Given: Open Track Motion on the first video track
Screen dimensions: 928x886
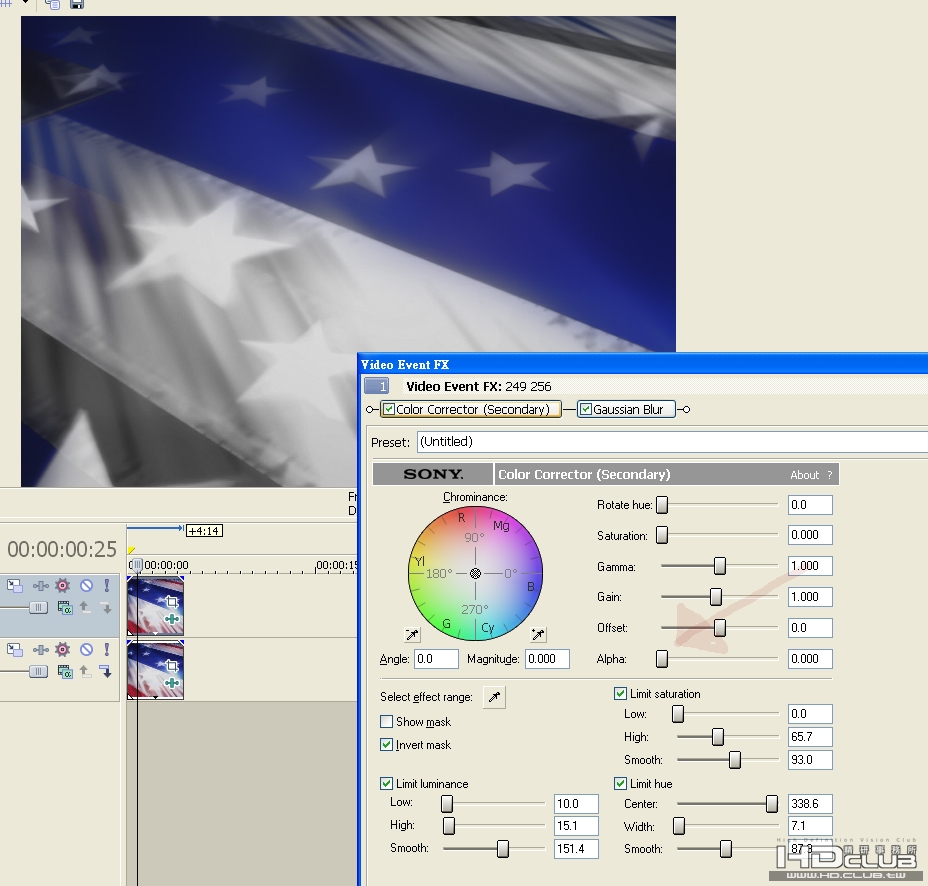Looking at the screenshot, I should coord(14,586).
